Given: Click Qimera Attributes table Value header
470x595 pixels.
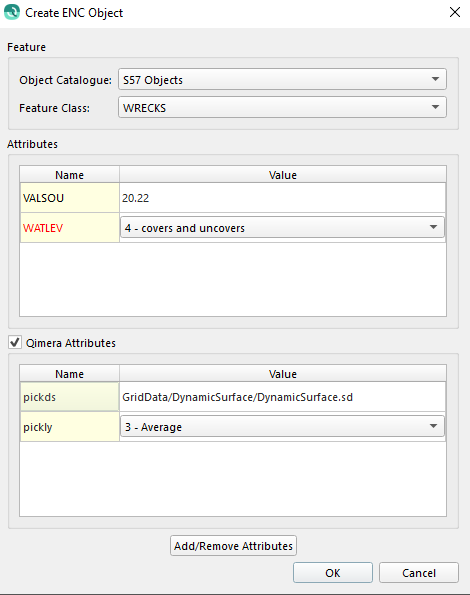Looking at the screenshot, I should tap(283, 374).
